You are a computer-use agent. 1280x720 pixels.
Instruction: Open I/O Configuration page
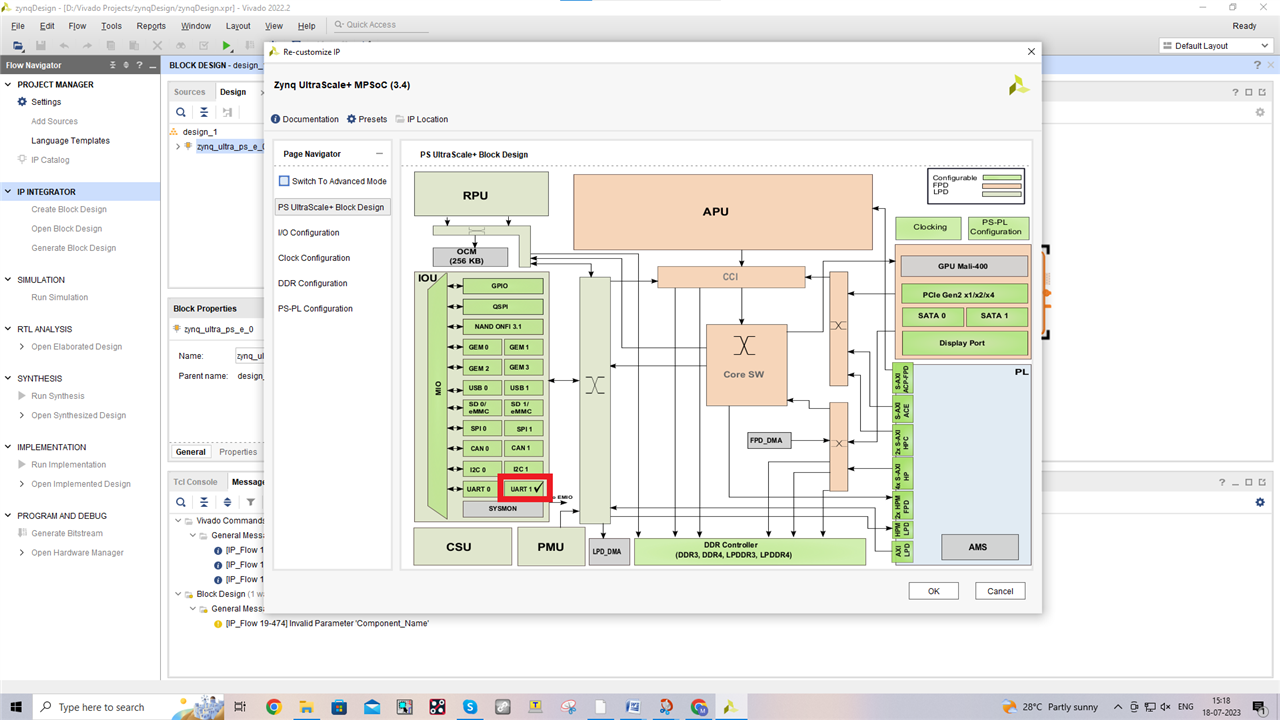(309, 233)
